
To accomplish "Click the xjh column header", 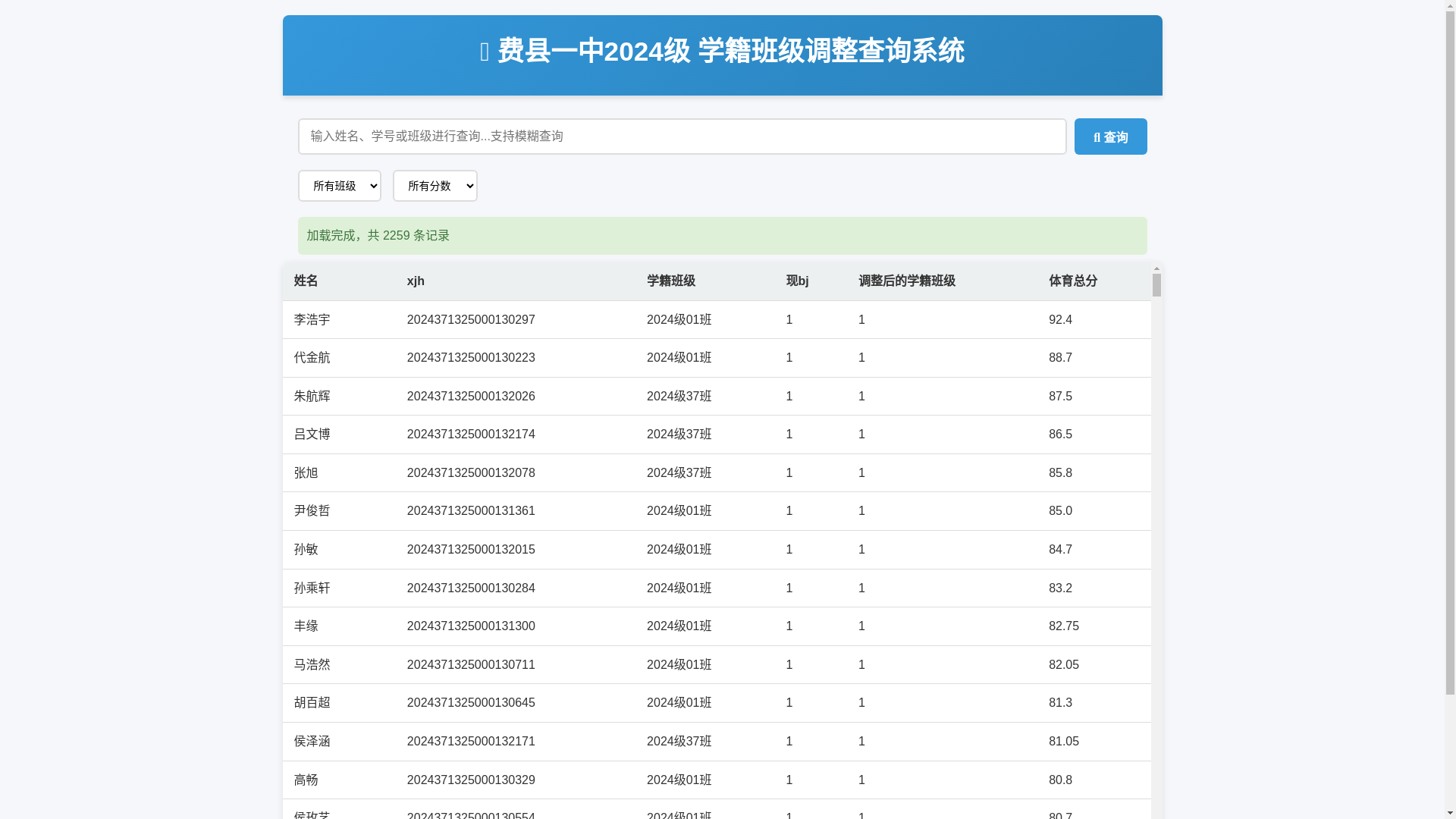I will [416, 281].
